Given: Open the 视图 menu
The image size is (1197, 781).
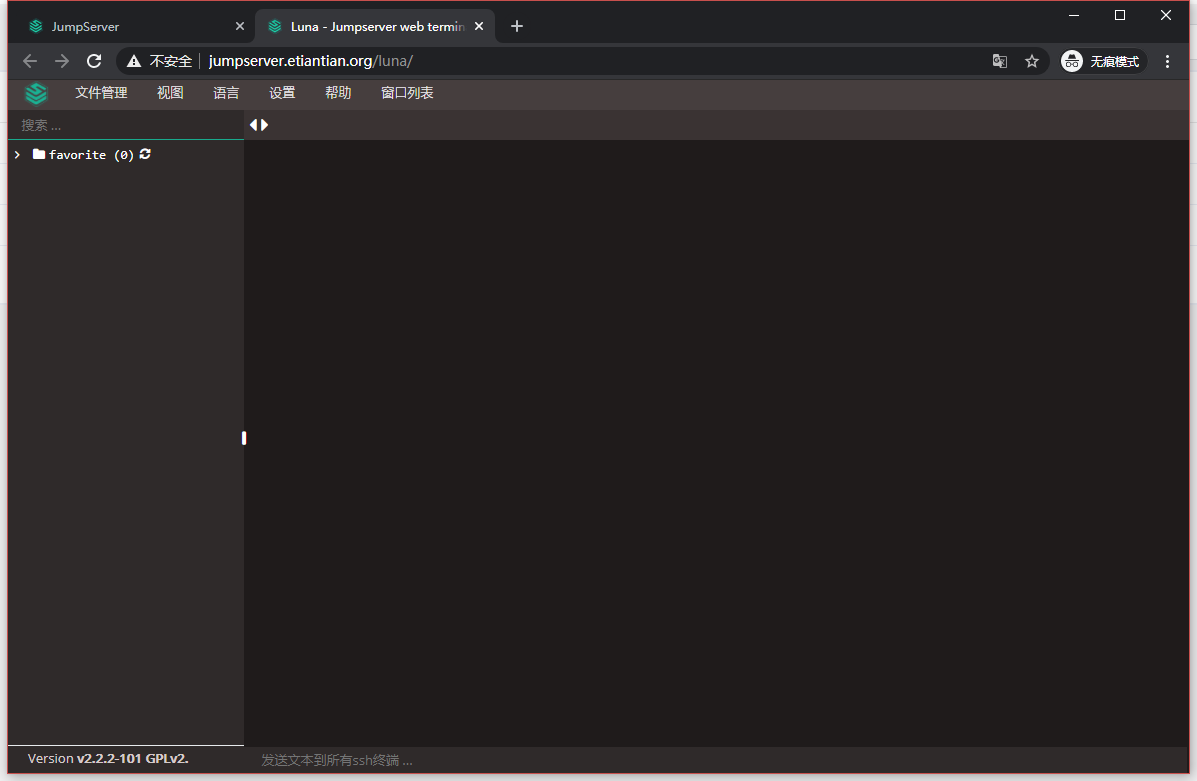Looking at the screenshot, I should click(x=170, y=93).
